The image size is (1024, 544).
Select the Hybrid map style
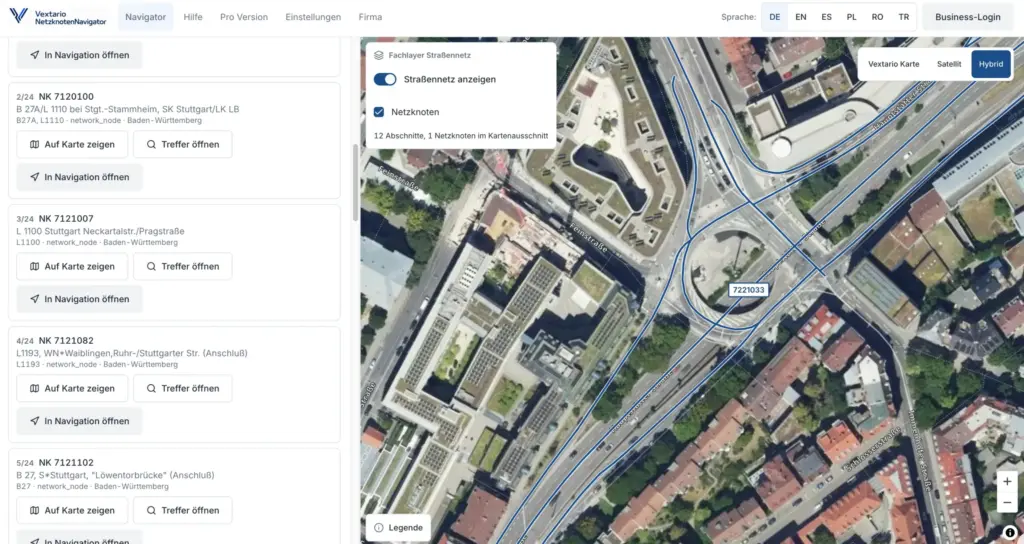click(991, 64)
